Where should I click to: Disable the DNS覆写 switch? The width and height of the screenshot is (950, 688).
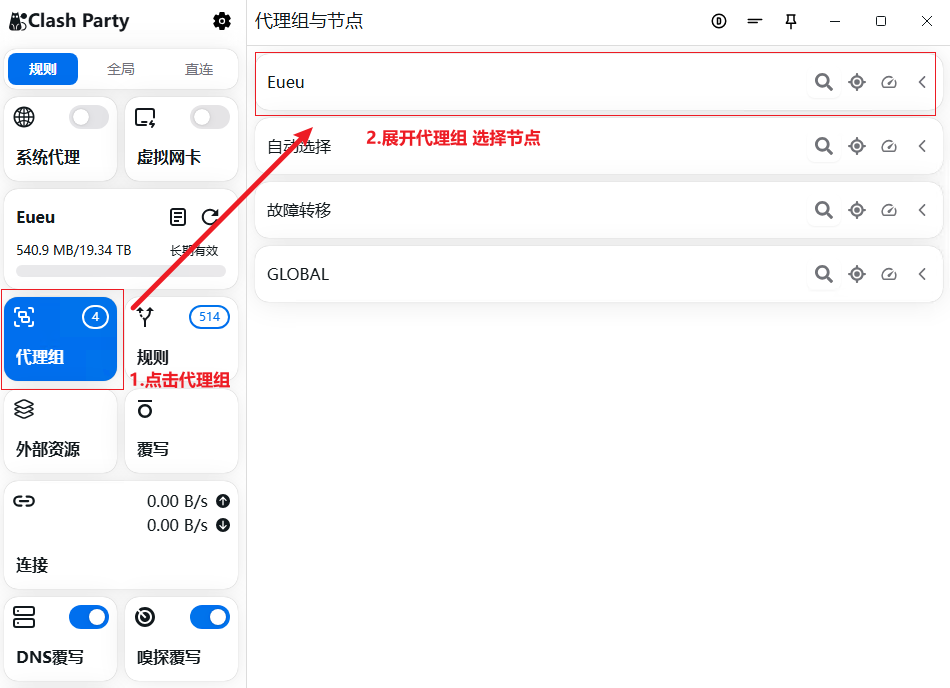click(x=89, y=618)
